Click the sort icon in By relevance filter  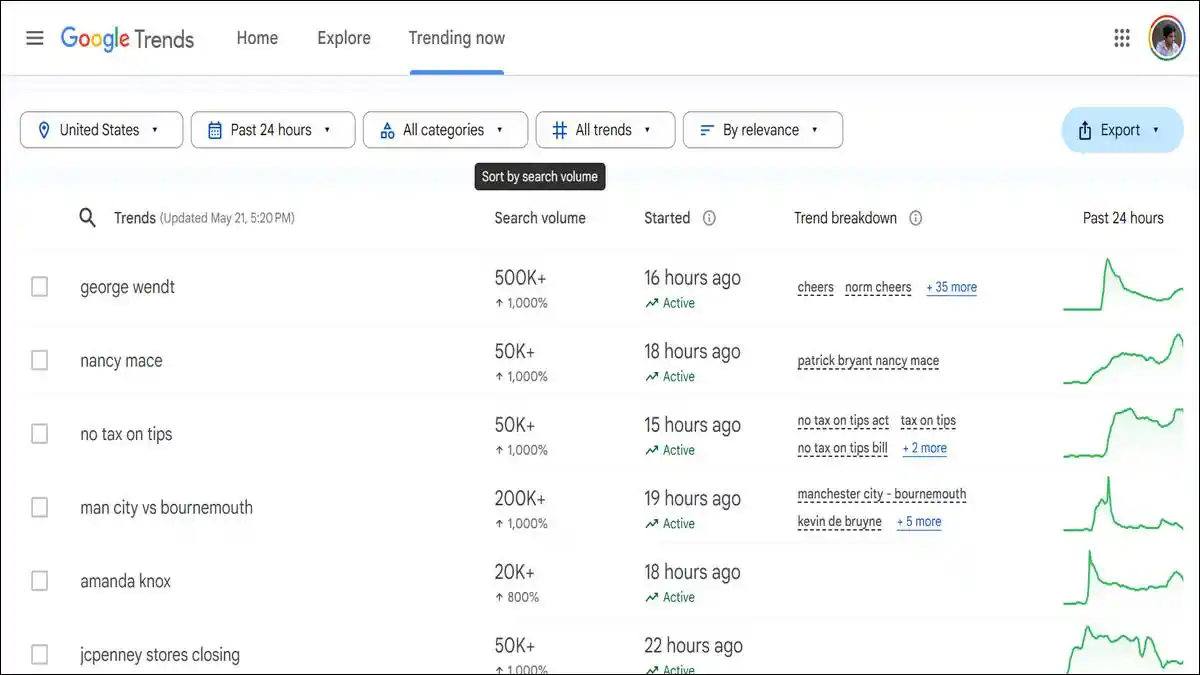707,129
